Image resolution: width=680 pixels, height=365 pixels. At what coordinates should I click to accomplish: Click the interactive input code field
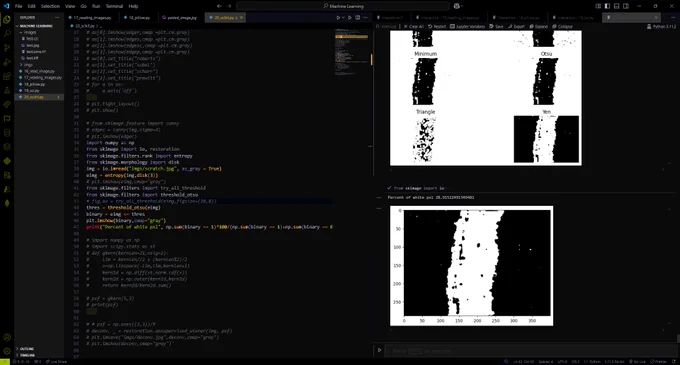coord(530,351)
